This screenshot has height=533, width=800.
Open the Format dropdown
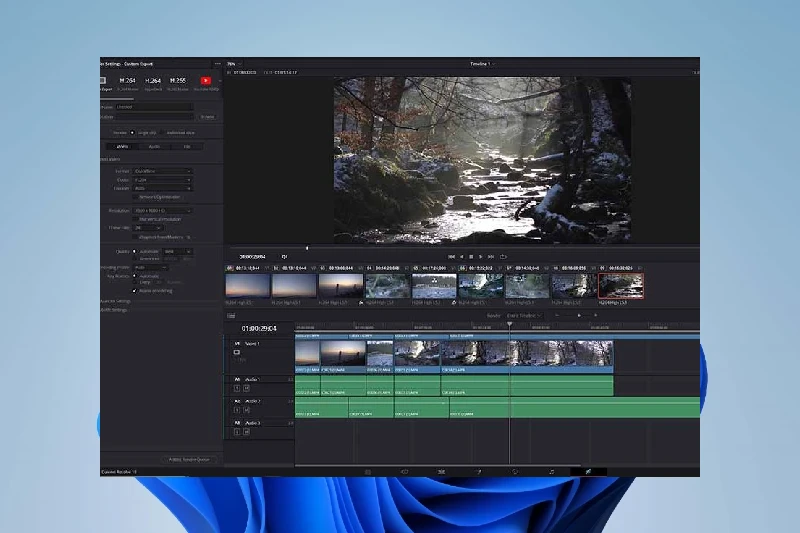[162, 171]
